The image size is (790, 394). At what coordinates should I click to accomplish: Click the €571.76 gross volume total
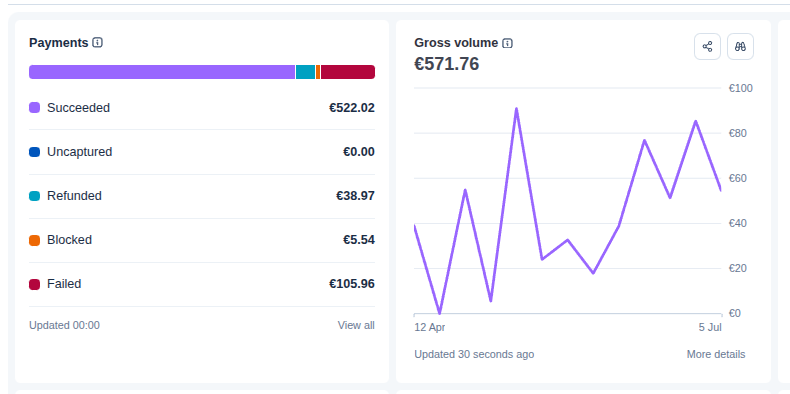pyautogui.click(x=446, y=64)
